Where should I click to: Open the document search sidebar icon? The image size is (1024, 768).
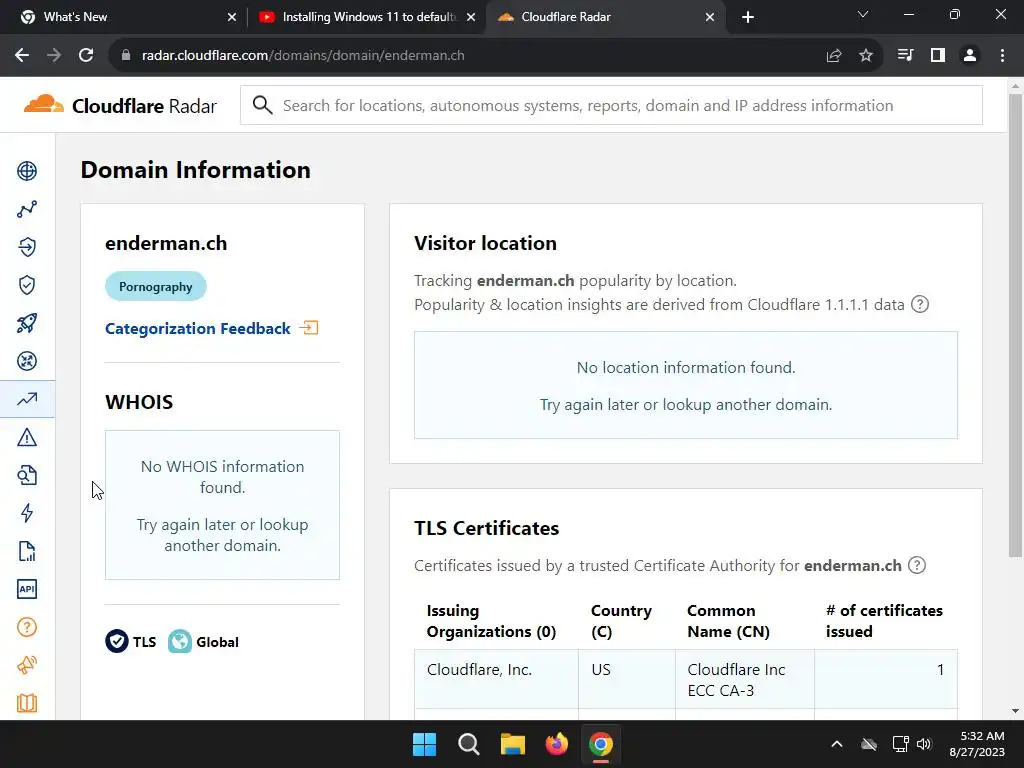point(27,475)
